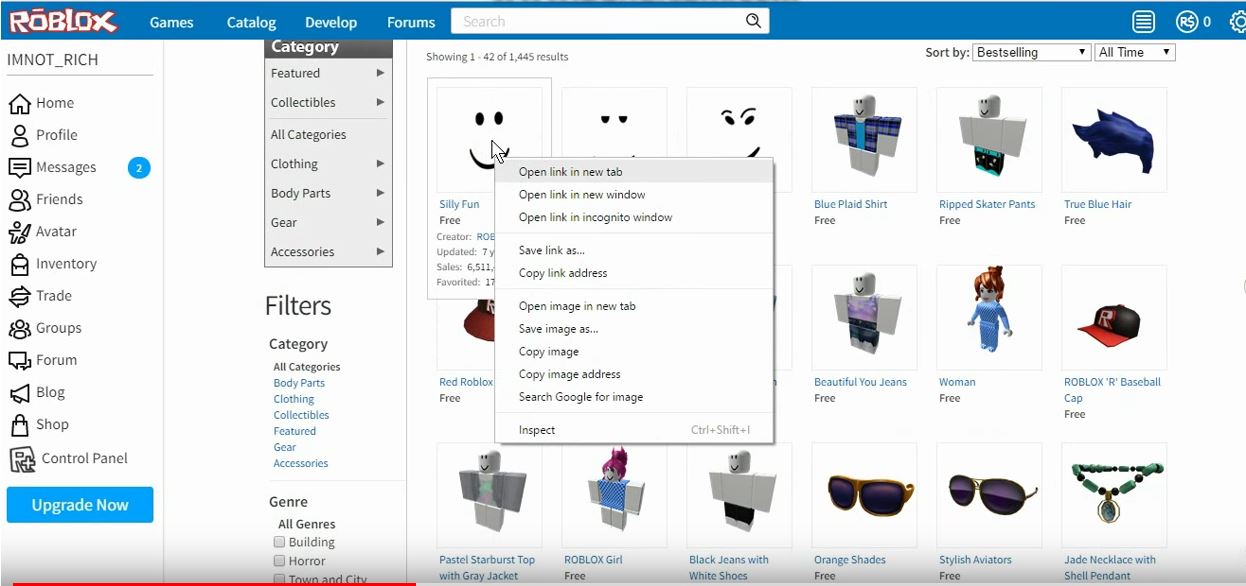Toggle the Horror genre checkbox
Viewport: 1246px width, 586px height.
point(280,561)
